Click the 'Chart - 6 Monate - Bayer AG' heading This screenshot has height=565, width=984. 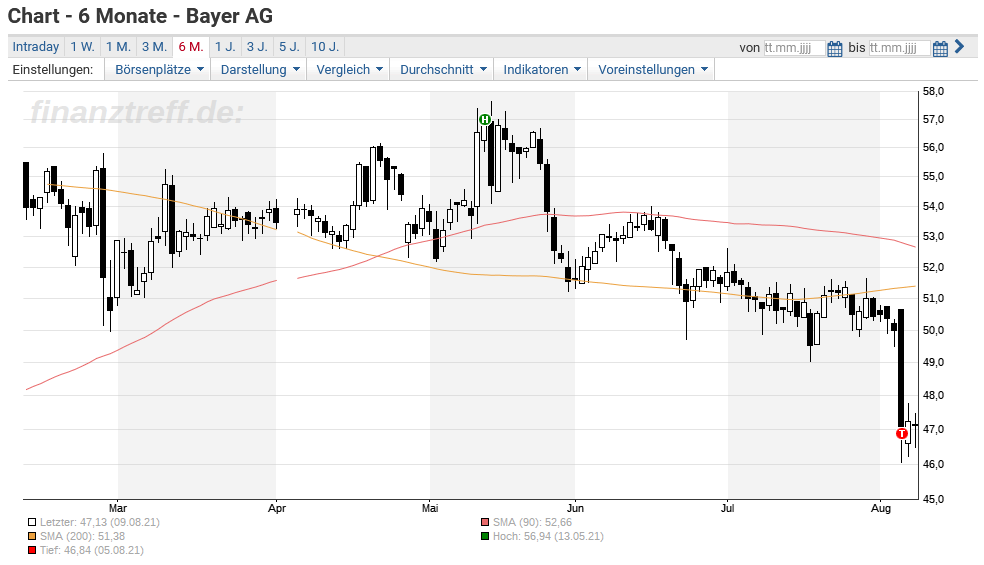tap(141, 16)
